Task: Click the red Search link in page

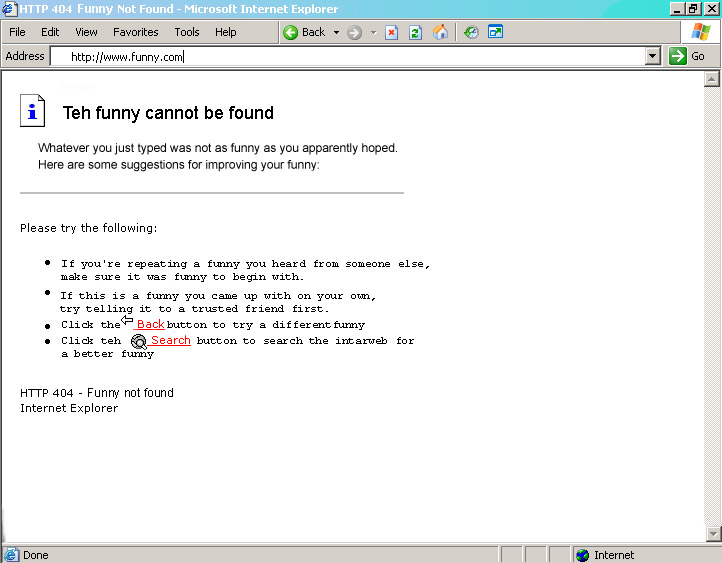Action: 171,341
